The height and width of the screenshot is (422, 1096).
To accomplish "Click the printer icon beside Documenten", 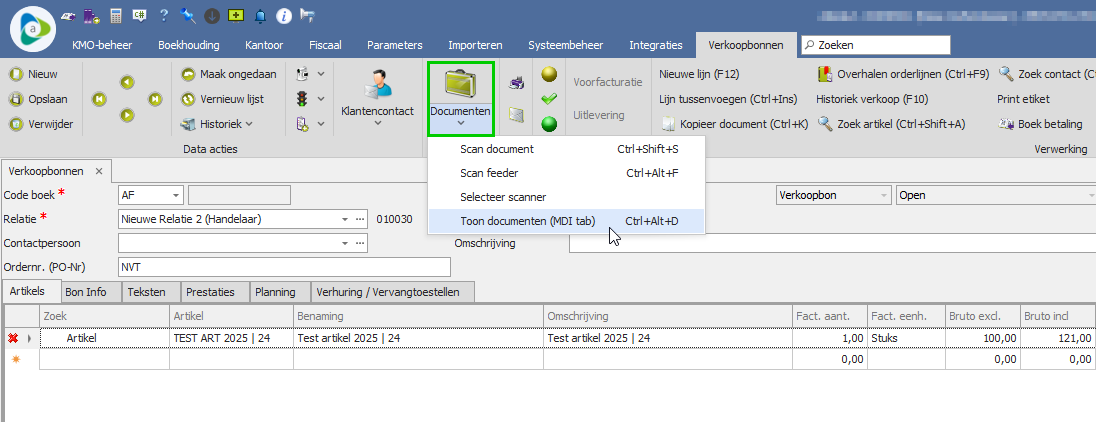I will [517, 83].
